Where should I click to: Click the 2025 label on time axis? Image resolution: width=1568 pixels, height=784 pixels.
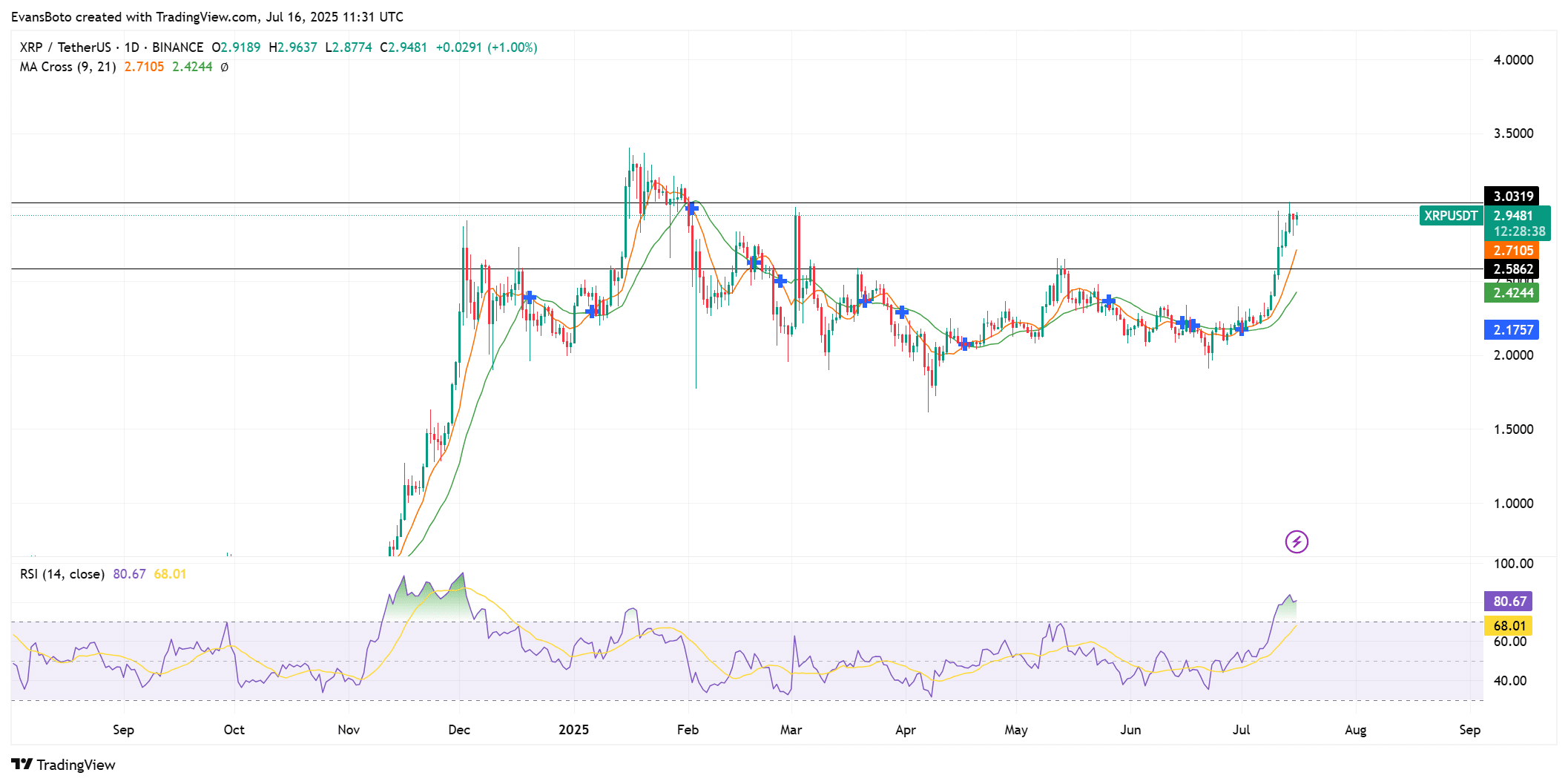pos(573,730)
